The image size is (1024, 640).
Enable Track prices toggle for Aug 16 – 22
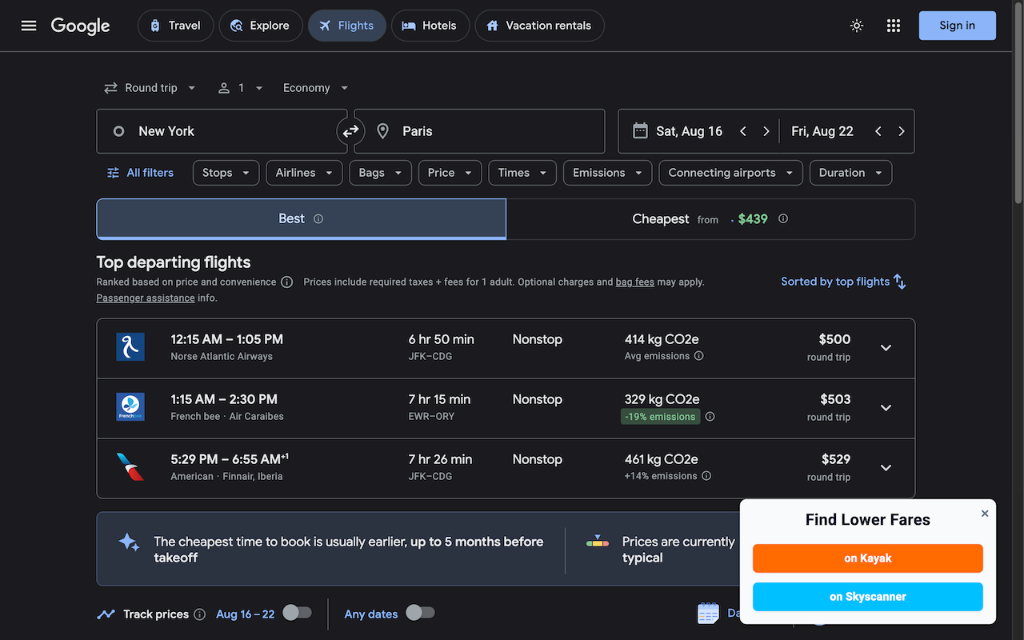coord(296,613)
